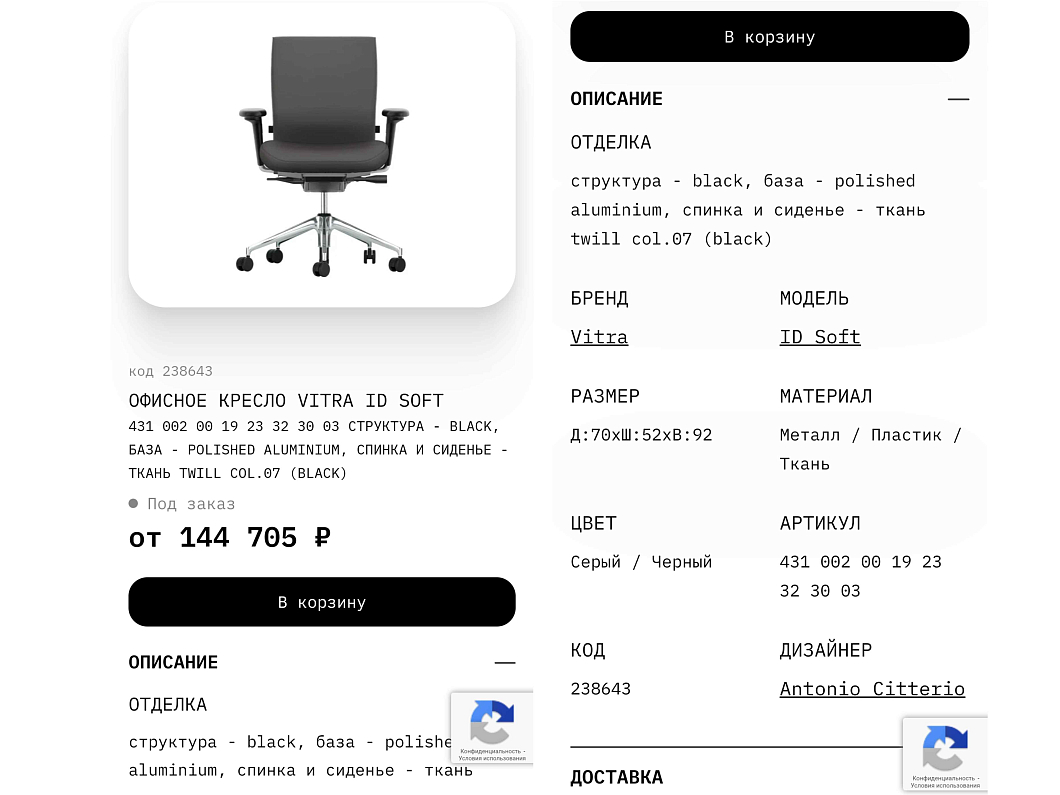Click the 'БРЕНД' label
This screenshot has width=1060, height=795.
(x=600, y=298)
